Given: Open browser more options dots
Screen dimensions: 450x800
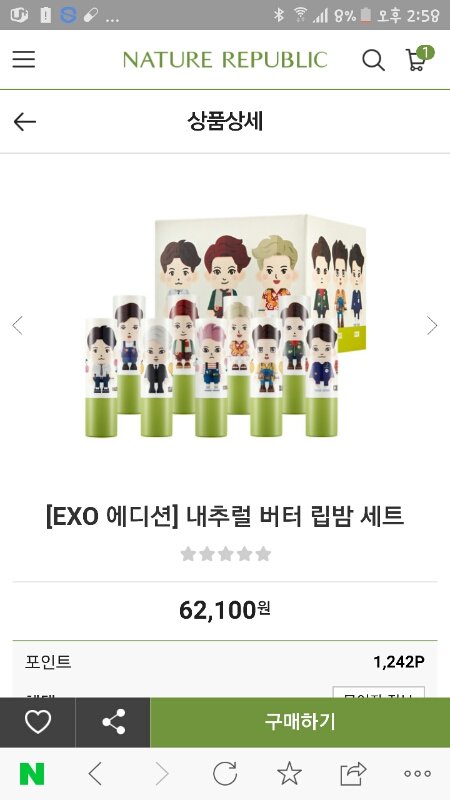Looking at the screenshot, I should tap(417, 774).
